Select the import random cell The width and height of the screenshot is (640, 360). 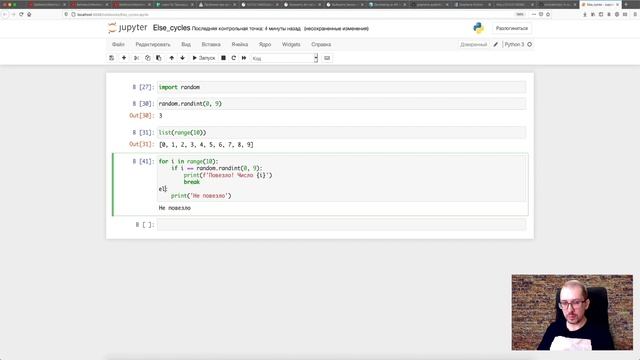[342, 87]
